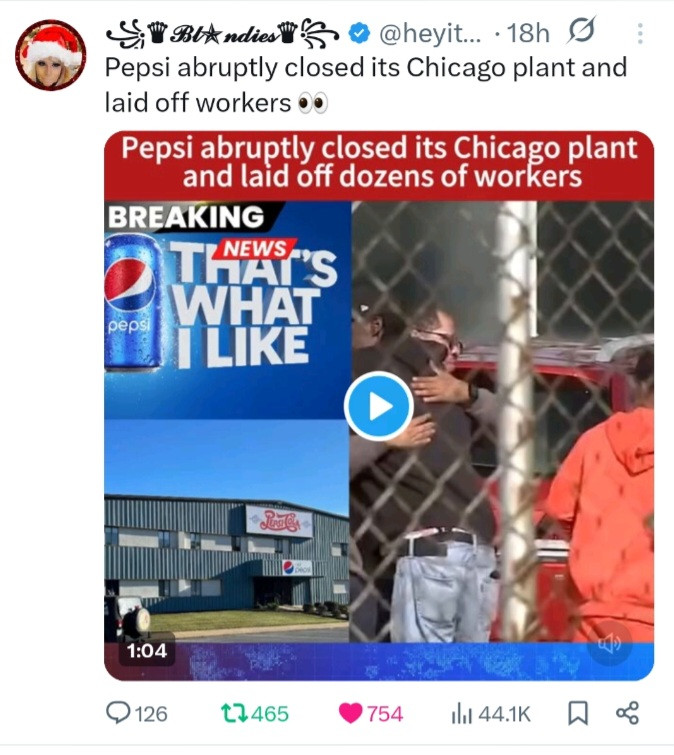Repost the tweet with the retweet icon
Screen dimensions: 674x755
(234, 713)
